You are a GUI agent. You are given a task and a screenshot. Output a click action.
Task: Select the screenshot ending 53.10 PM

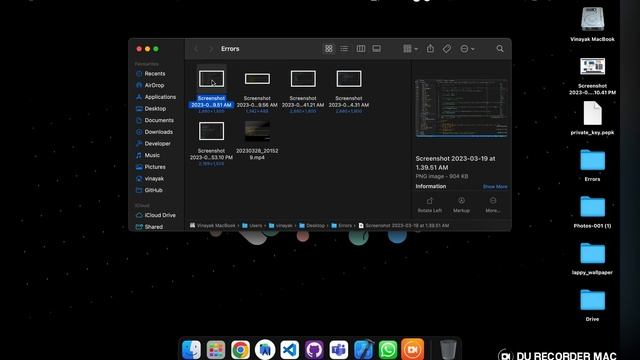pyautogui.click(x=211, y=131)
